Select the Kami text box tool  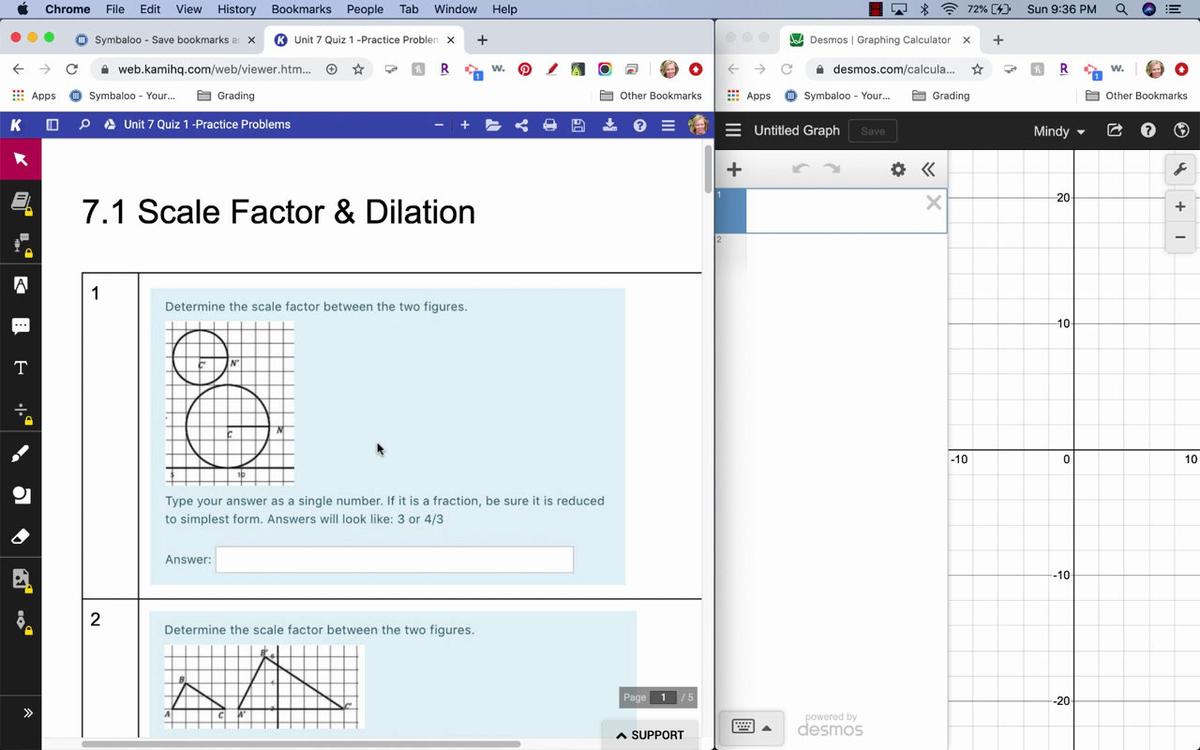pyautogui.click(x=20, y=368)
